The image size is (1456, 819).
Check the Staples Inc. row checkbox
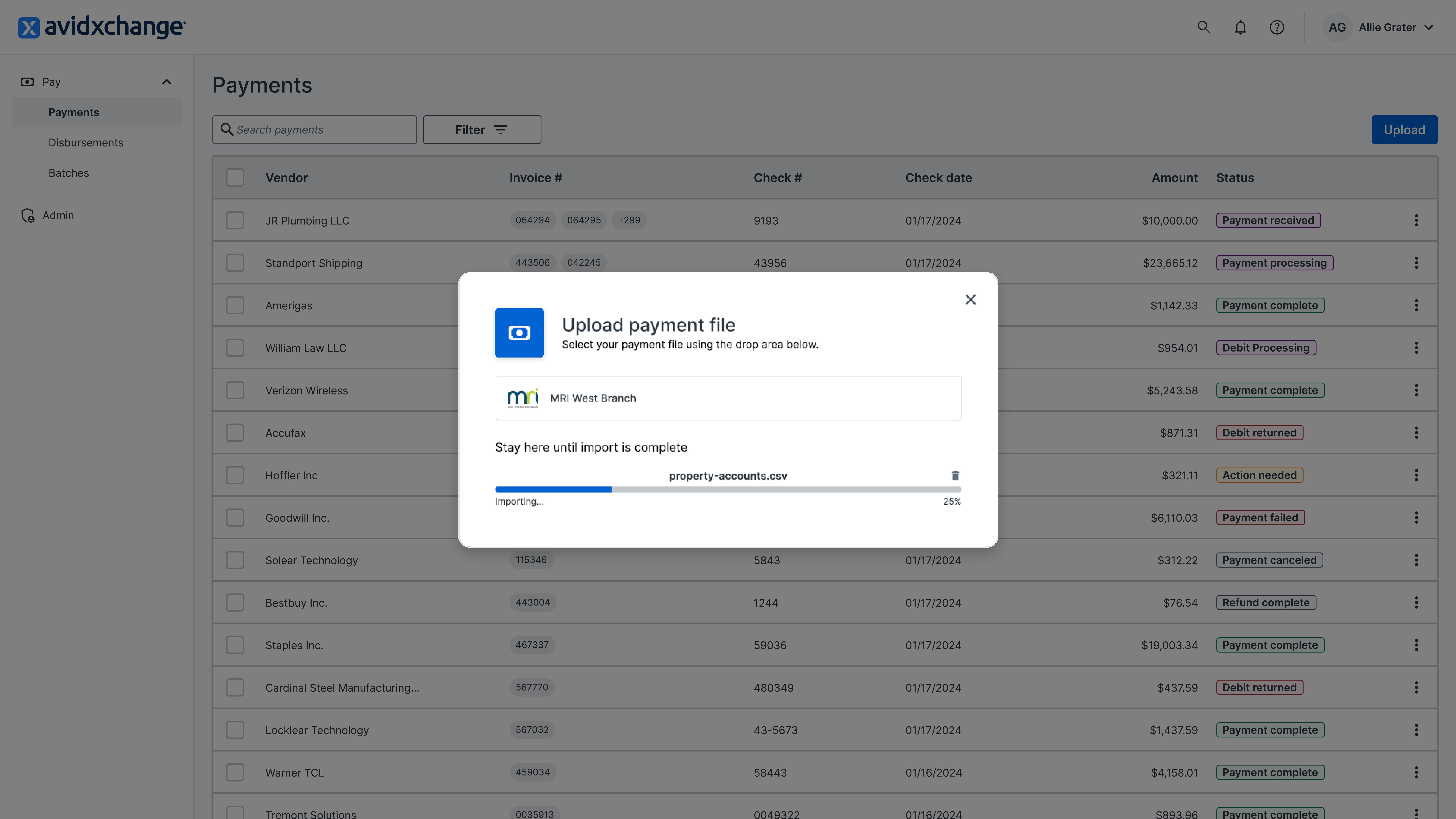click(x=235, y=645)
